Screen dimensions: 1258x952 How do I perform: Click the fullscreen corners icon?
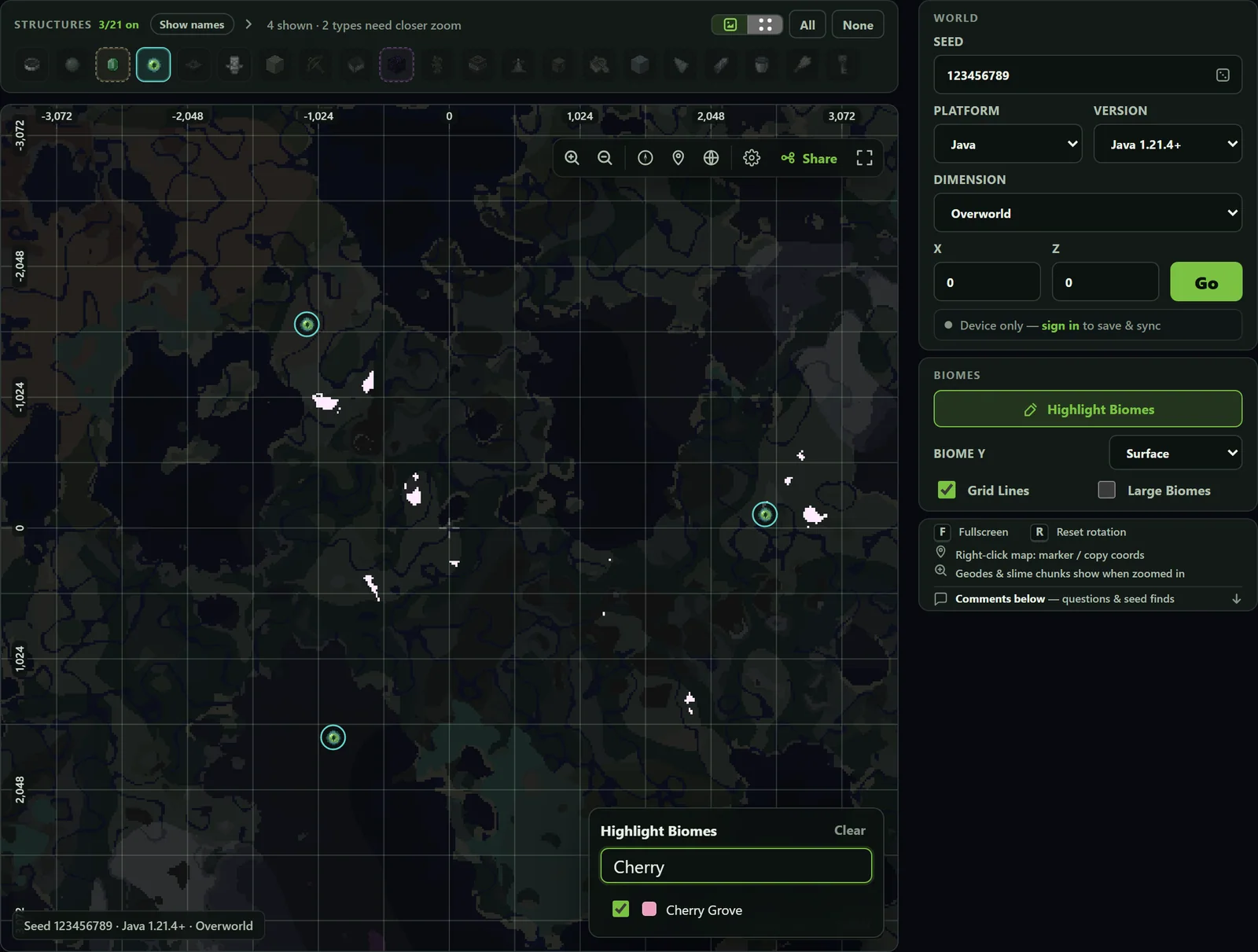coord(864,158)
